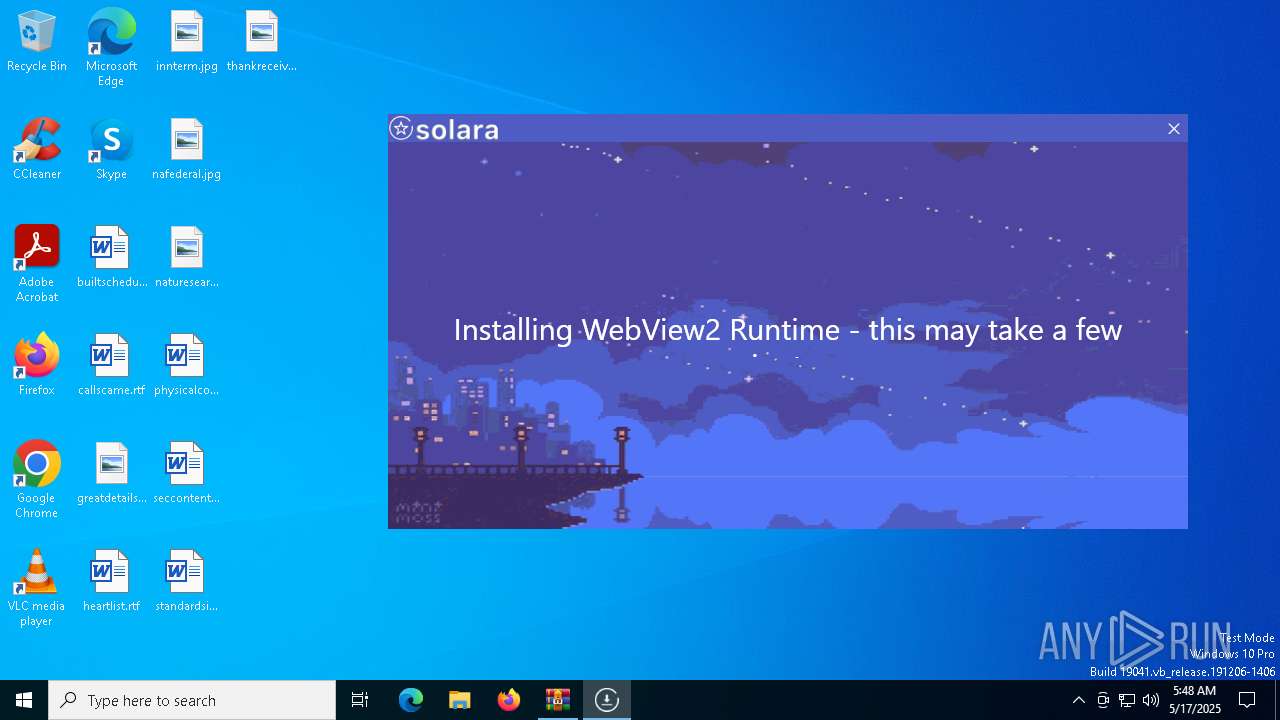
Task: Select the innterm.jpg file icon
Action: pyautogui.click(x=187, y=41)
